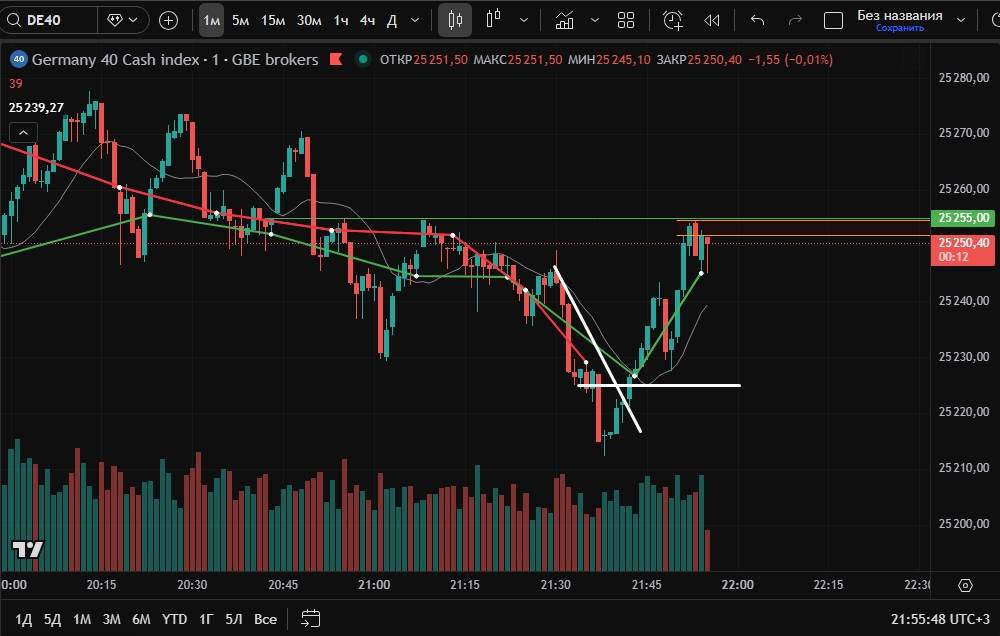The height and width of the screenshot is (636, 1000).
Task: Open go-to-date calendar icon
Action: [x=311, y=619]
